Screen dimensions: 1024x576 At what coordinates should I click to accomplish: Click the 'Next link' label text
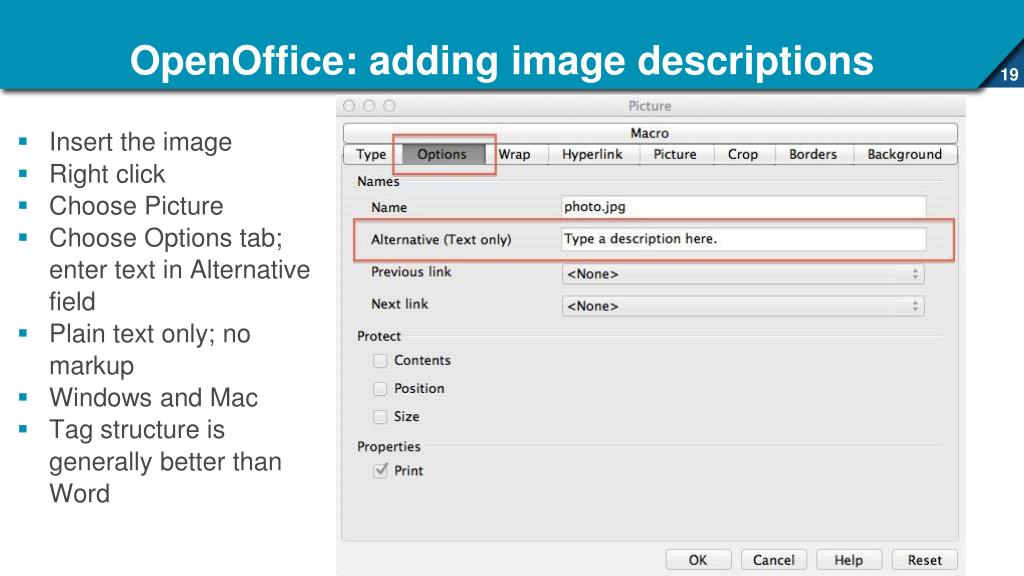(400, 304)
